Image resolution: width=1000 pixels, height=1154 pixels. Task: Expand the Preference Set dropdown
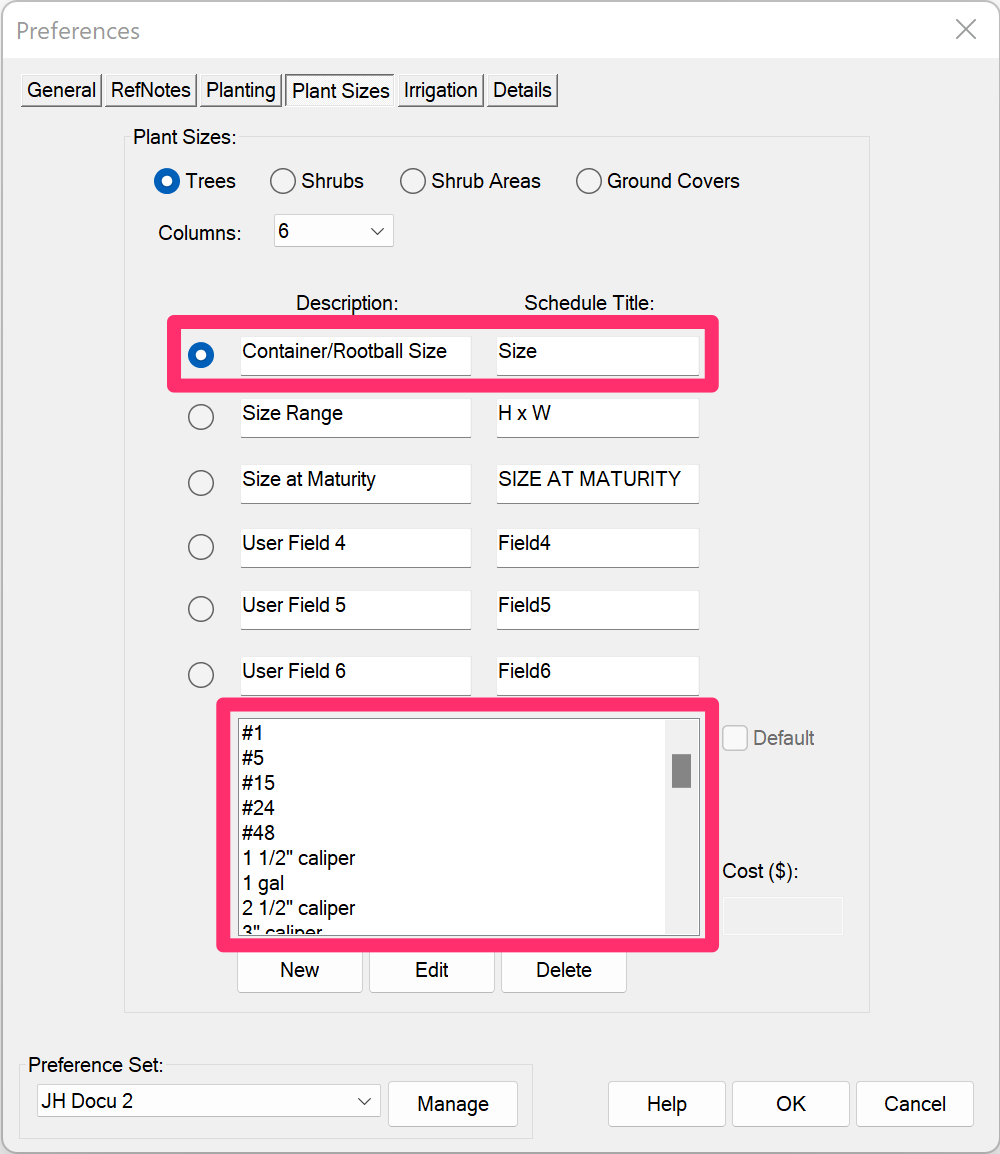pyautogui.click(x=208, y=1101)
